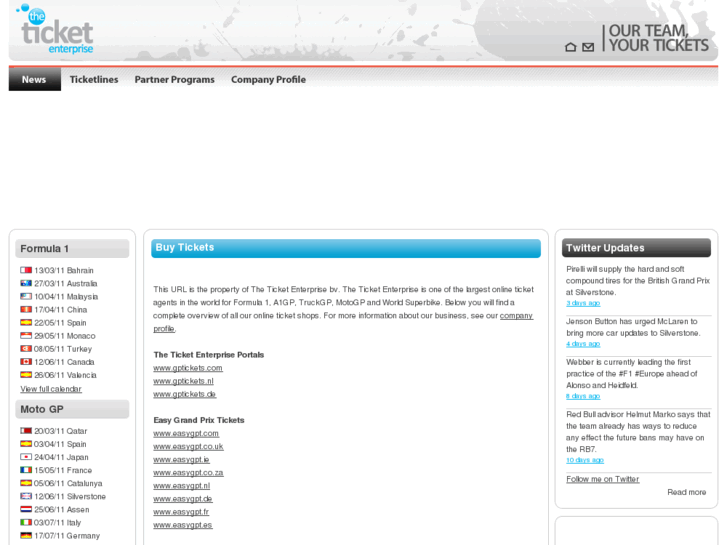Open the Ticketlines menu item
Viewport: 727px width, 545px height.
tap(94, 79)
